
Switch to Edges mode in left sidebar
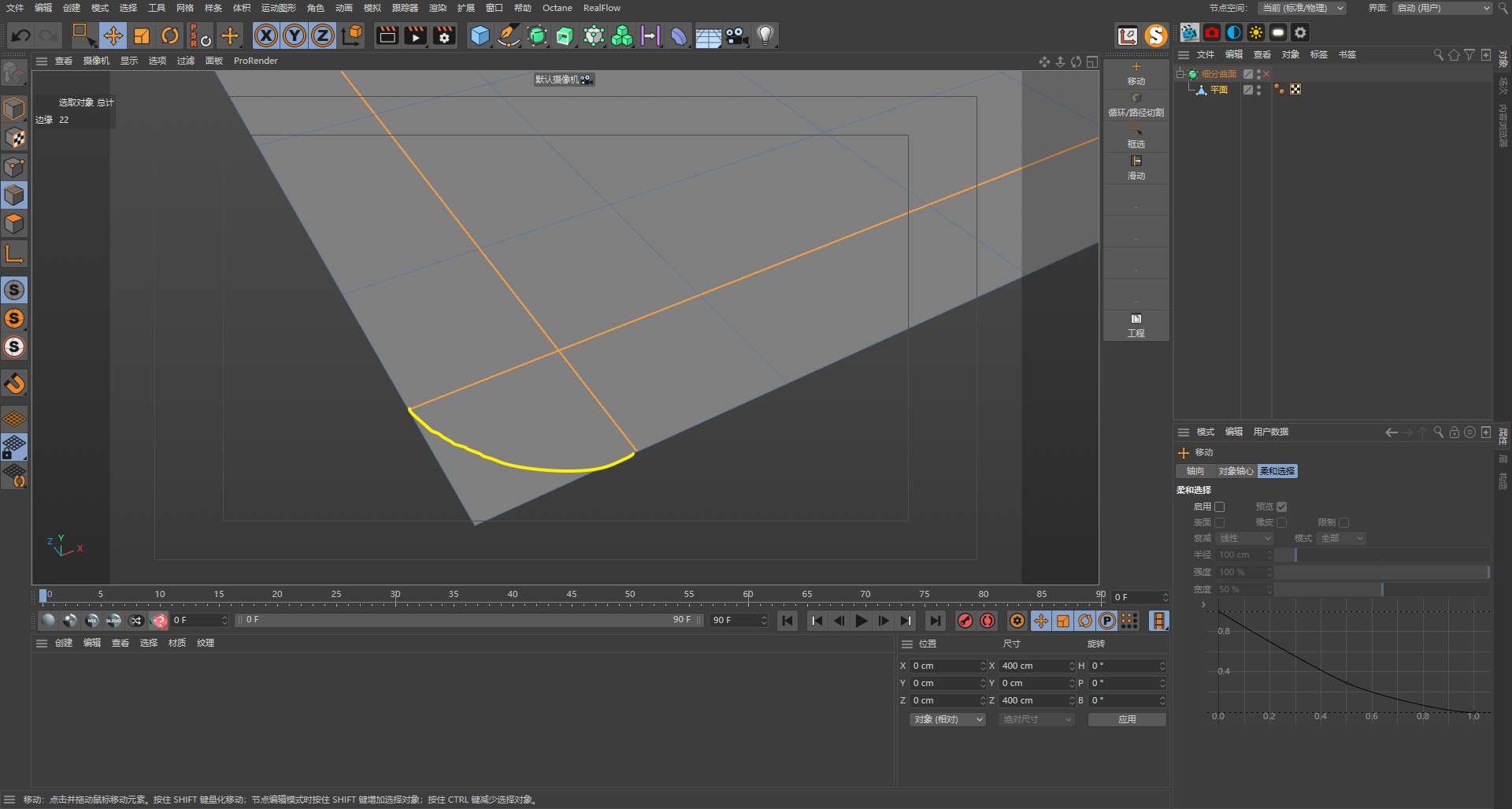tap(14, 195)
